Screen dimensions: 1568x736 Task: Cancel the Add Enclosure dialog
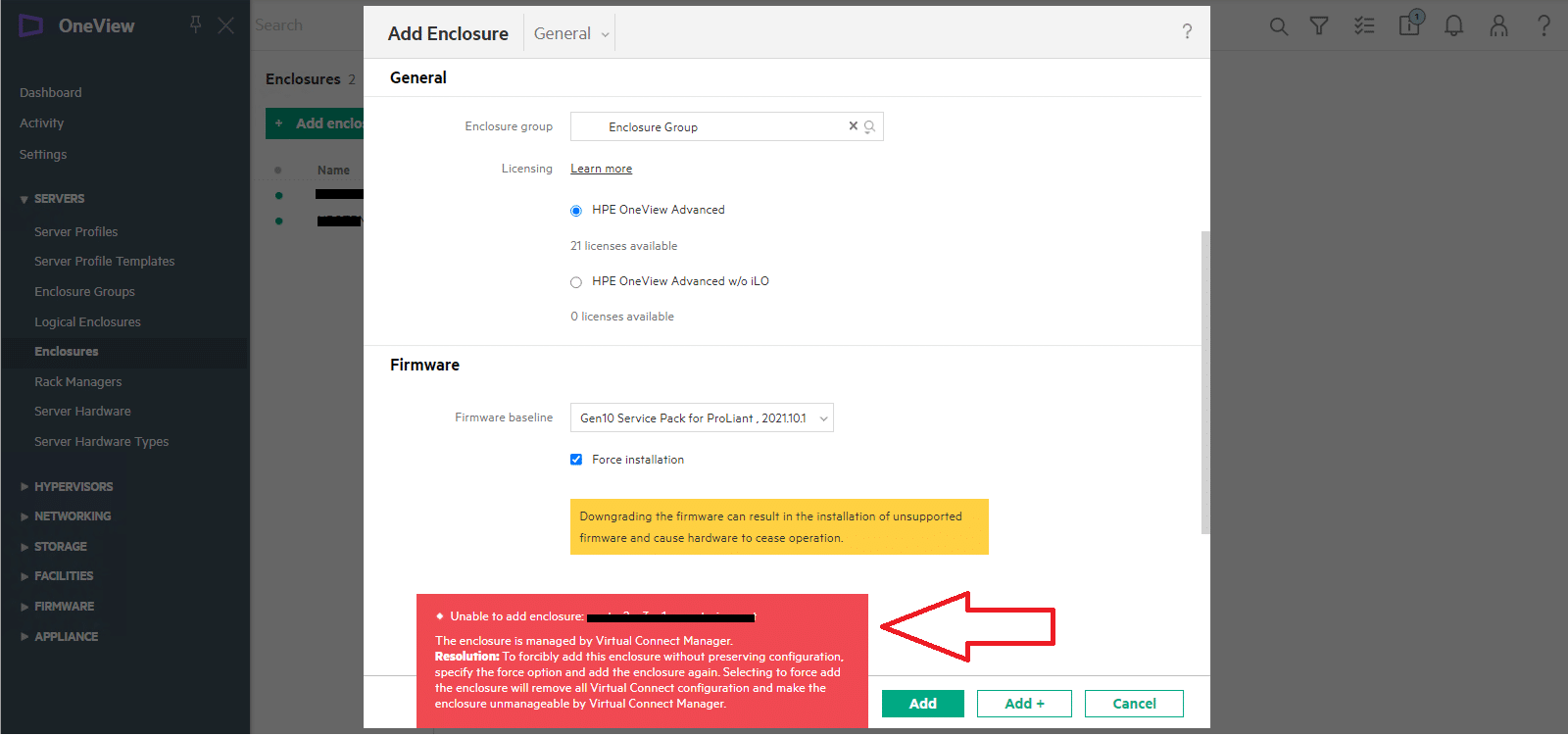coord(1134,705)
